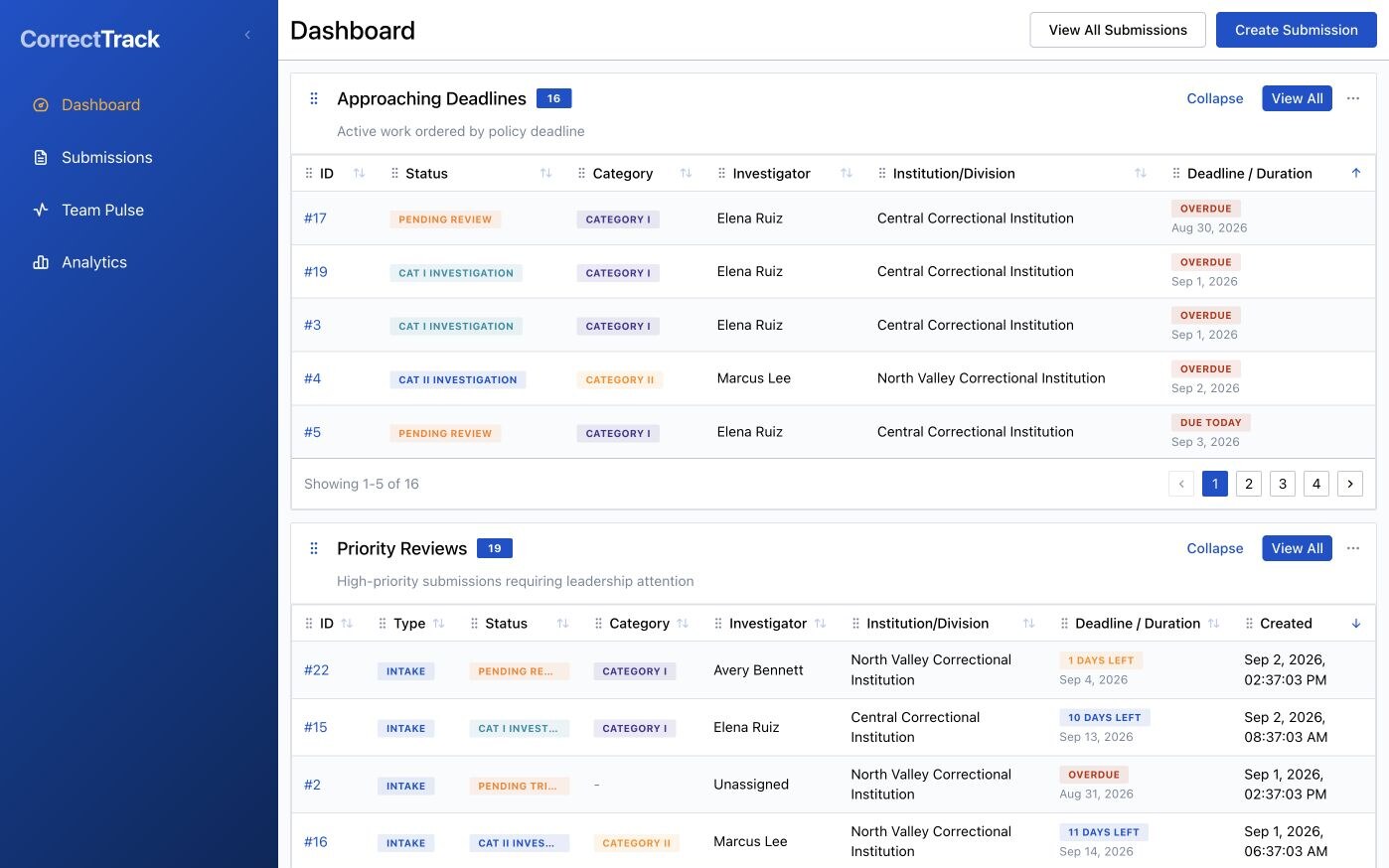Click the Analytics bar chart icon
The width and height of the screenshot is (1389, 868).
[x=41, y=262]
